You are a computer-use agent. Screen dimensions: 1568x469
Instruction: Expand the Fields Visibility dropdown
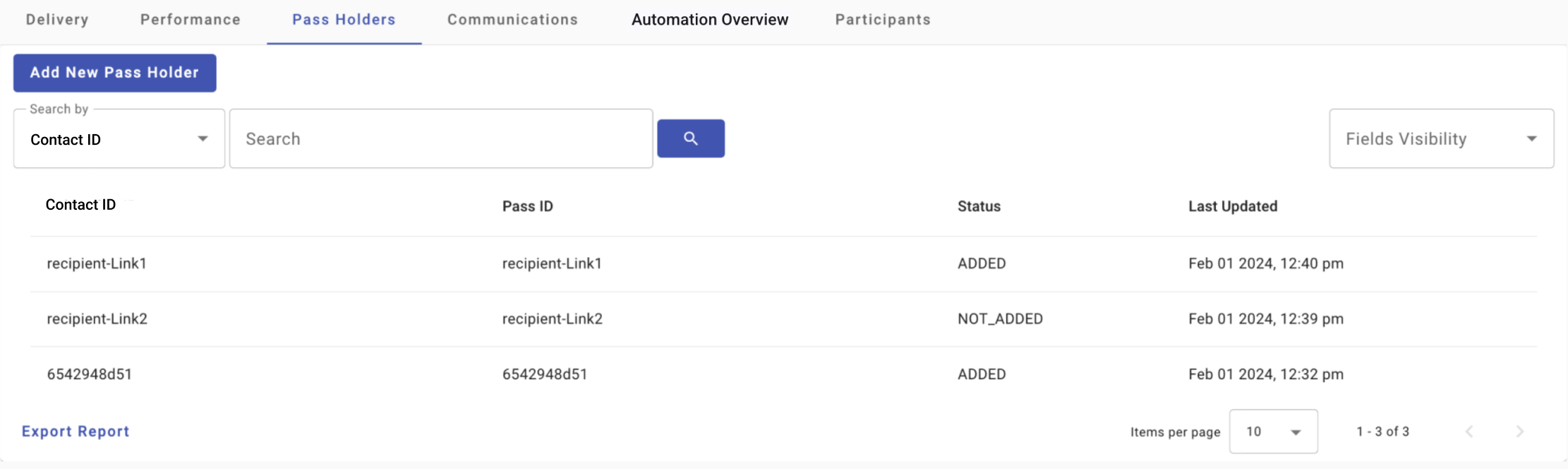1442,138
